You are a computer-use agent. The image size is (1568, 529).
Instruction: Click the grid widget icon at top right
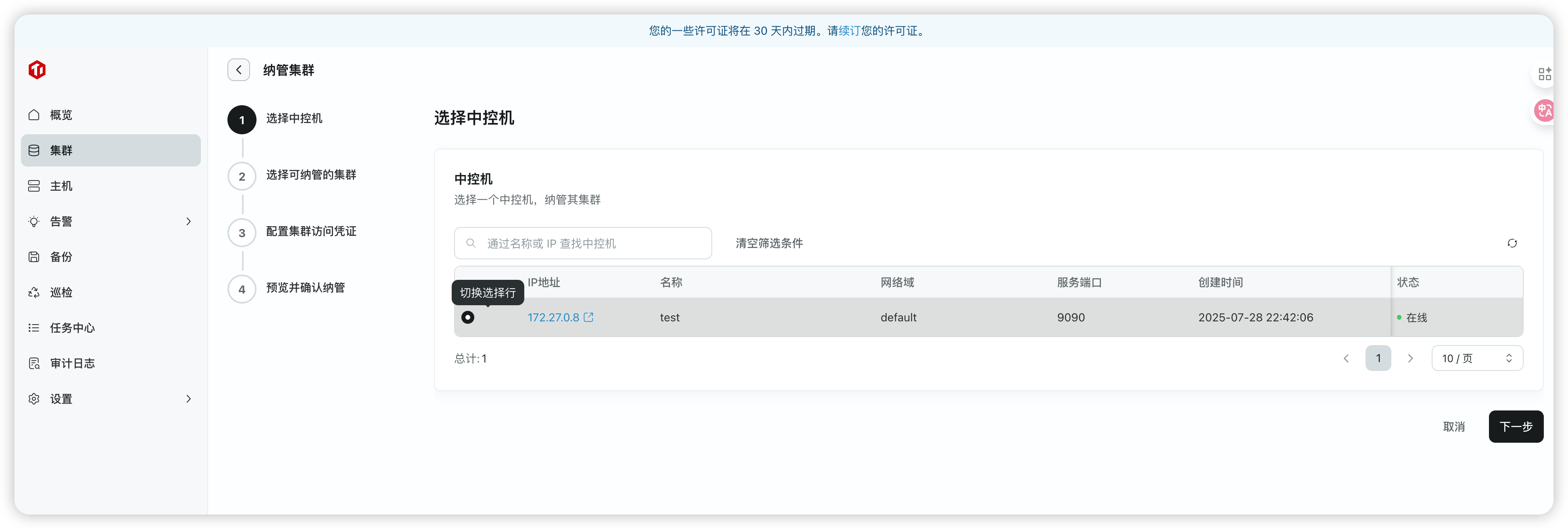[x=1545, y=74]
